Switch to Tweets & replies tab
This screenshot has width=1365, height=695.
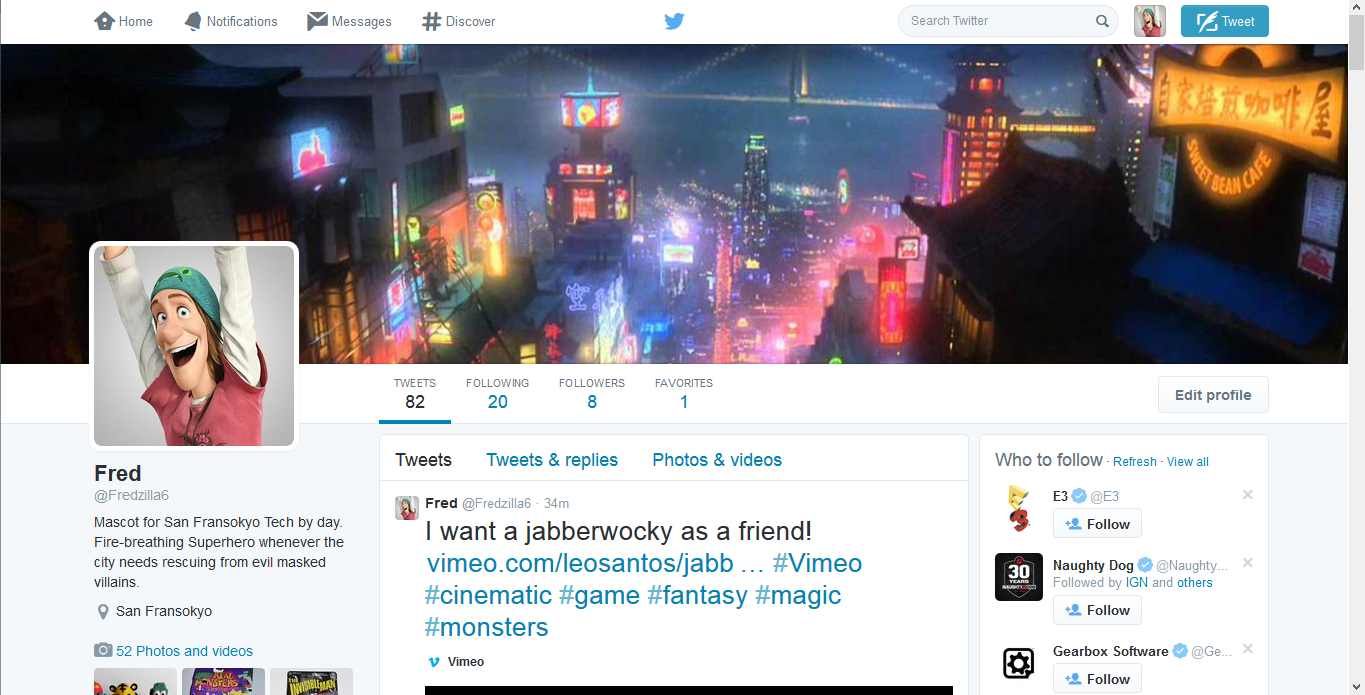click(x=552, y=460)
